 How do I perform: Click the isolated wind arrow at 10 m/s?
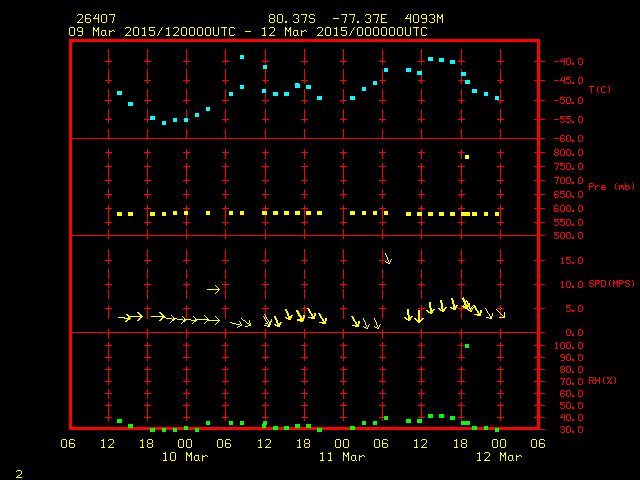tap(213, 289)
